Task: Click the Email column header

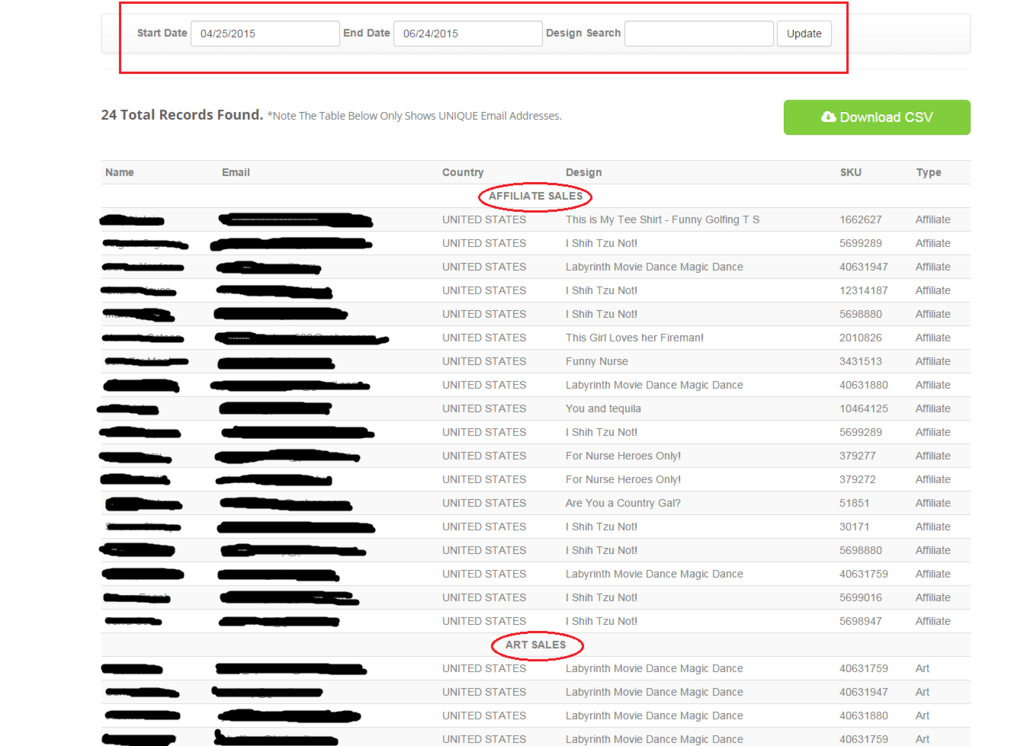Action: (x=236, y=172)
